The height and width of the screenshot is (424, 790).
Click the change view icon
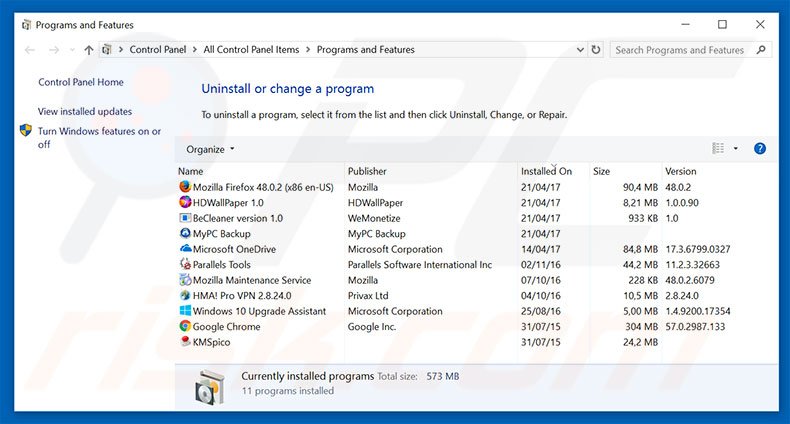[718, 149]
